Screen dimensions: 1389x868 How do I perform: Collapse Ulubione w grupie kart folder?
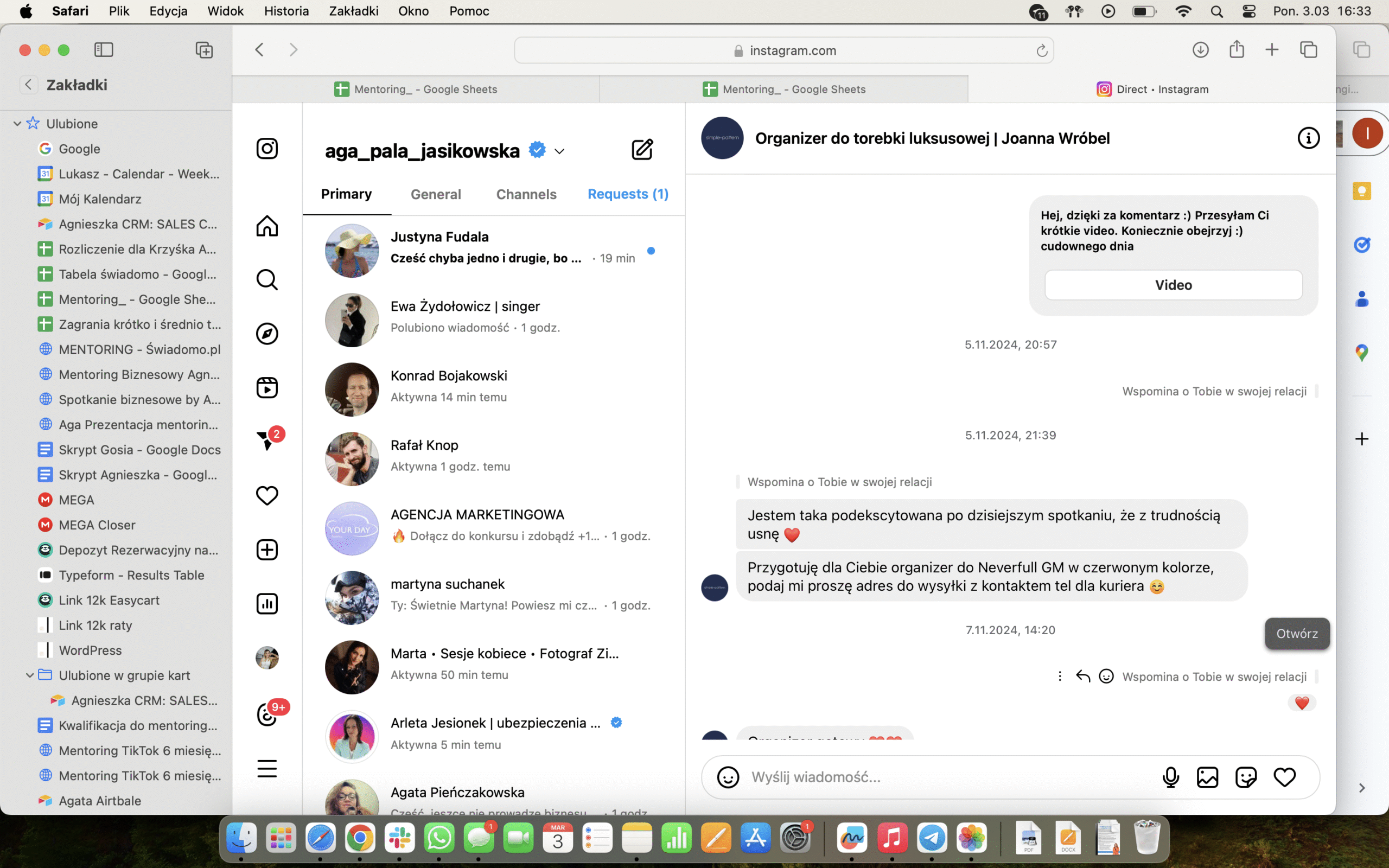(30, 675)
